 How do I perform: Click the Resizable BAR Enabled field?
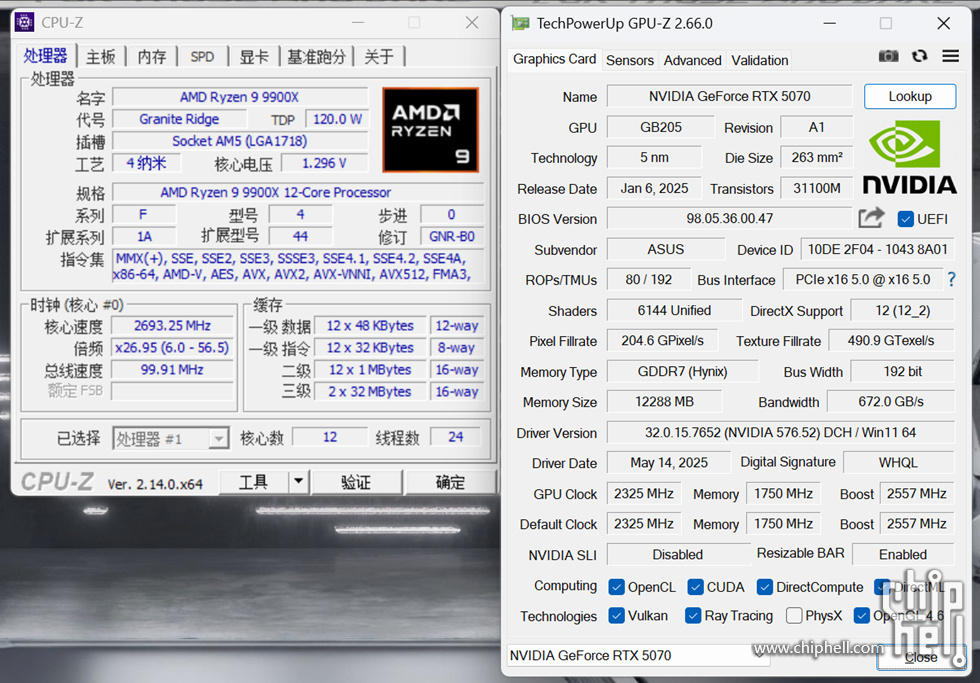(x=903, y=555)
